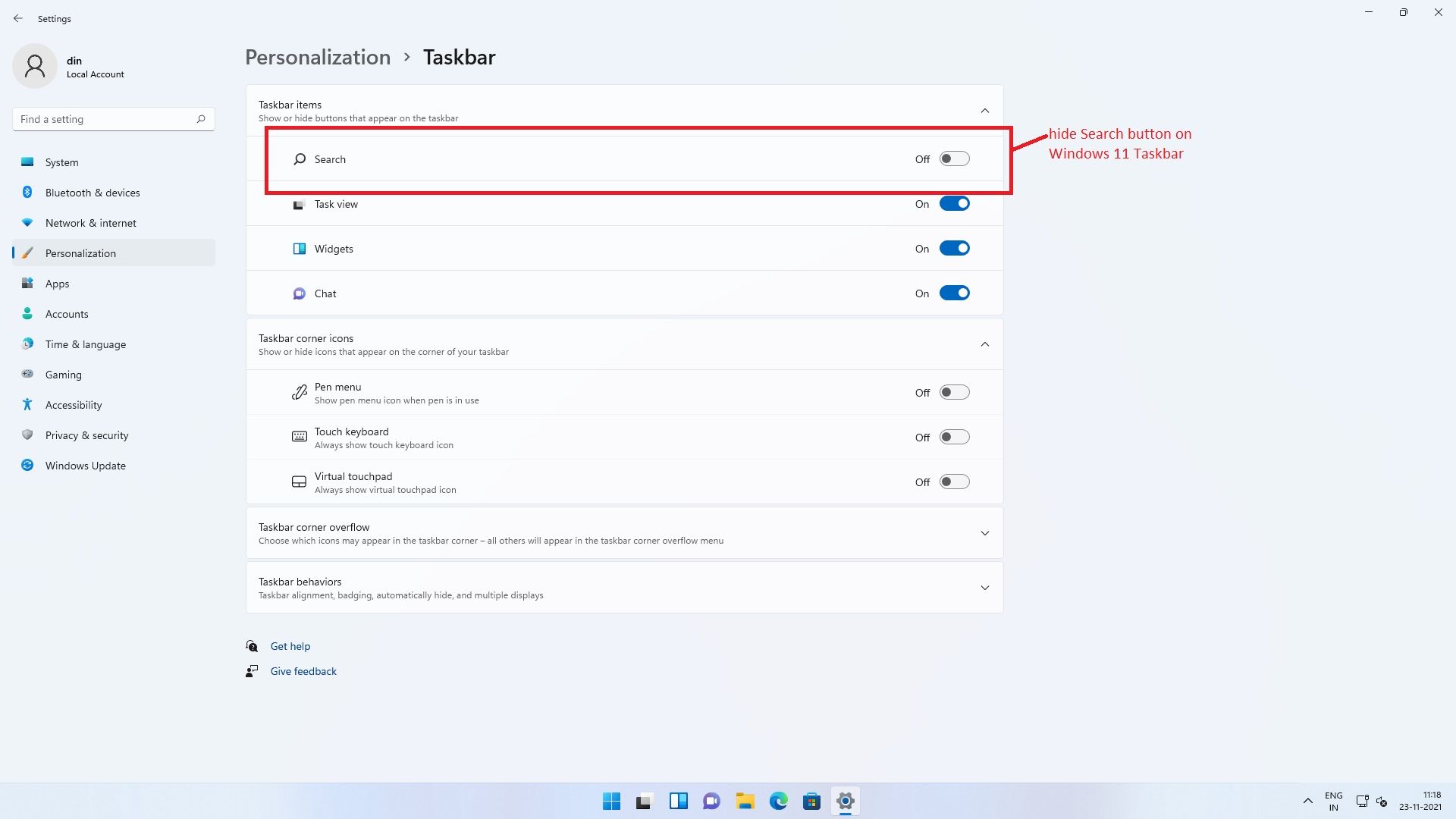Screen dimensions: 1456x819
Task: Click the Bluetooth & devices sidebar item
Action: point(92,192)
